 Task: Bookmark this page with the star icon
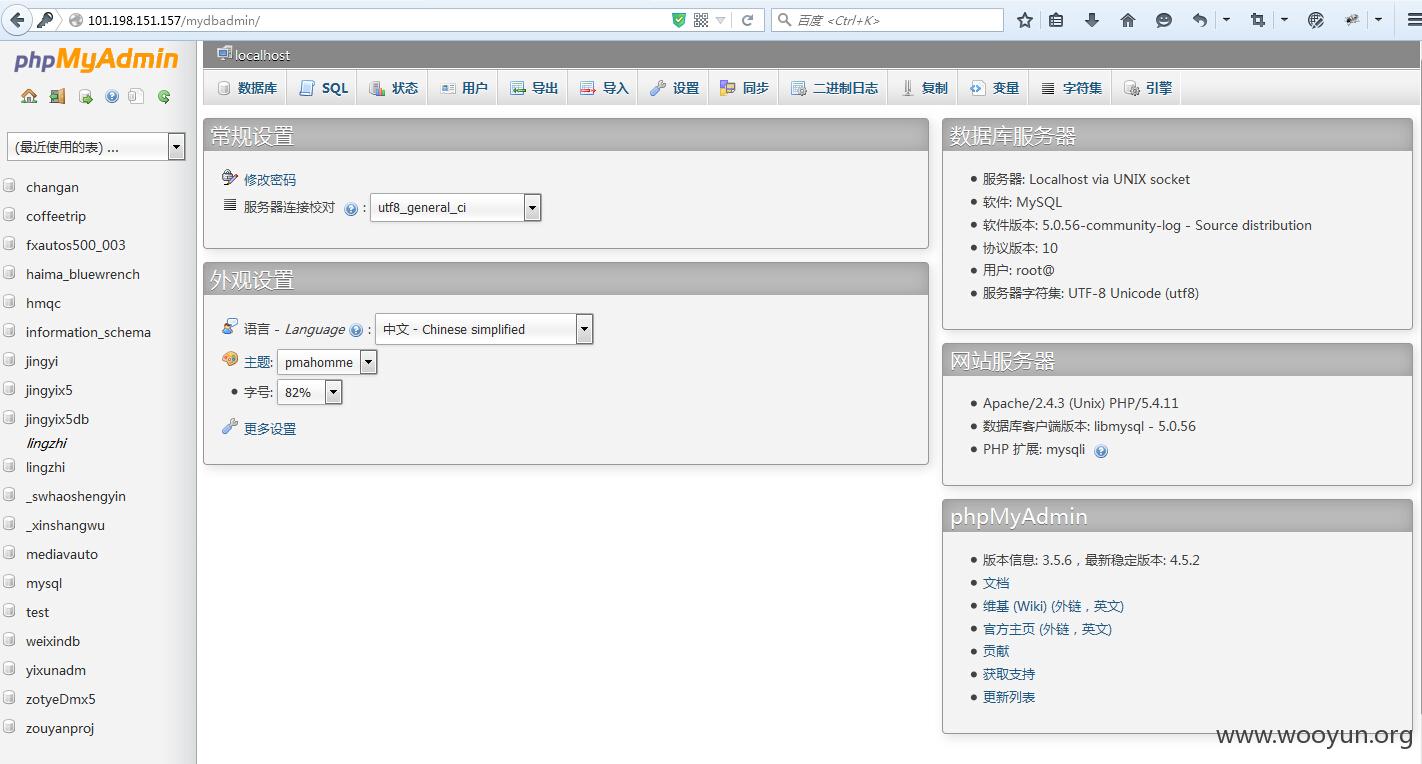[1025, 20]
